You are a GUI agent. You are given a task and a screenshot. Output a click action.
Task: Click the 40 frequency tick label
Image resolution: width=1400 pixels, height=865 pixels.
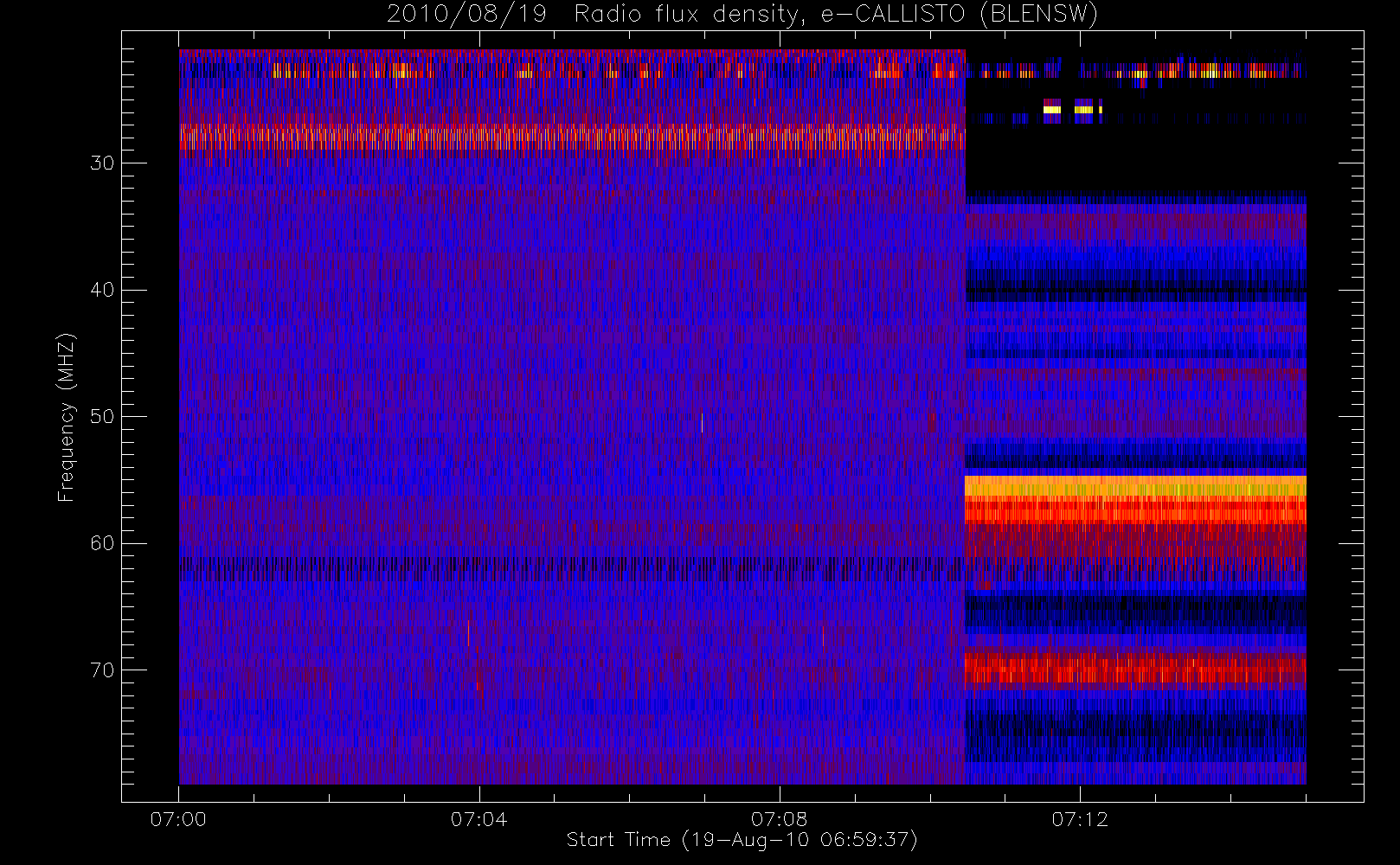click(x=102, y=290)
